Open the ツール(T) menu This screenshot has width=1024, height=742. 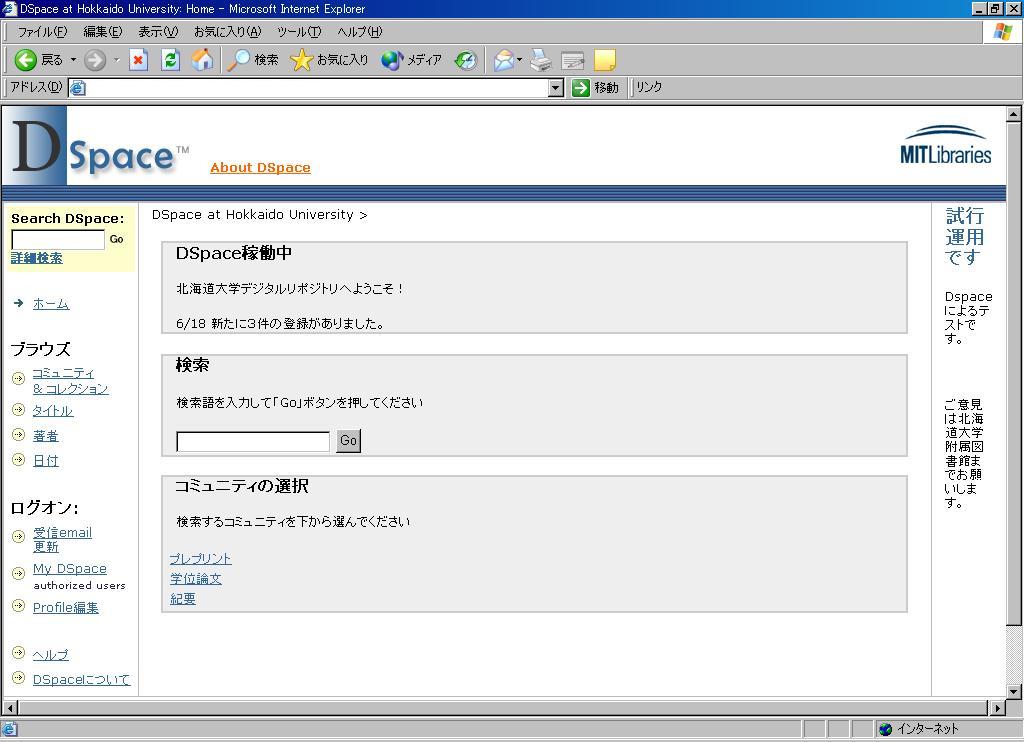[x=299, y=31]
